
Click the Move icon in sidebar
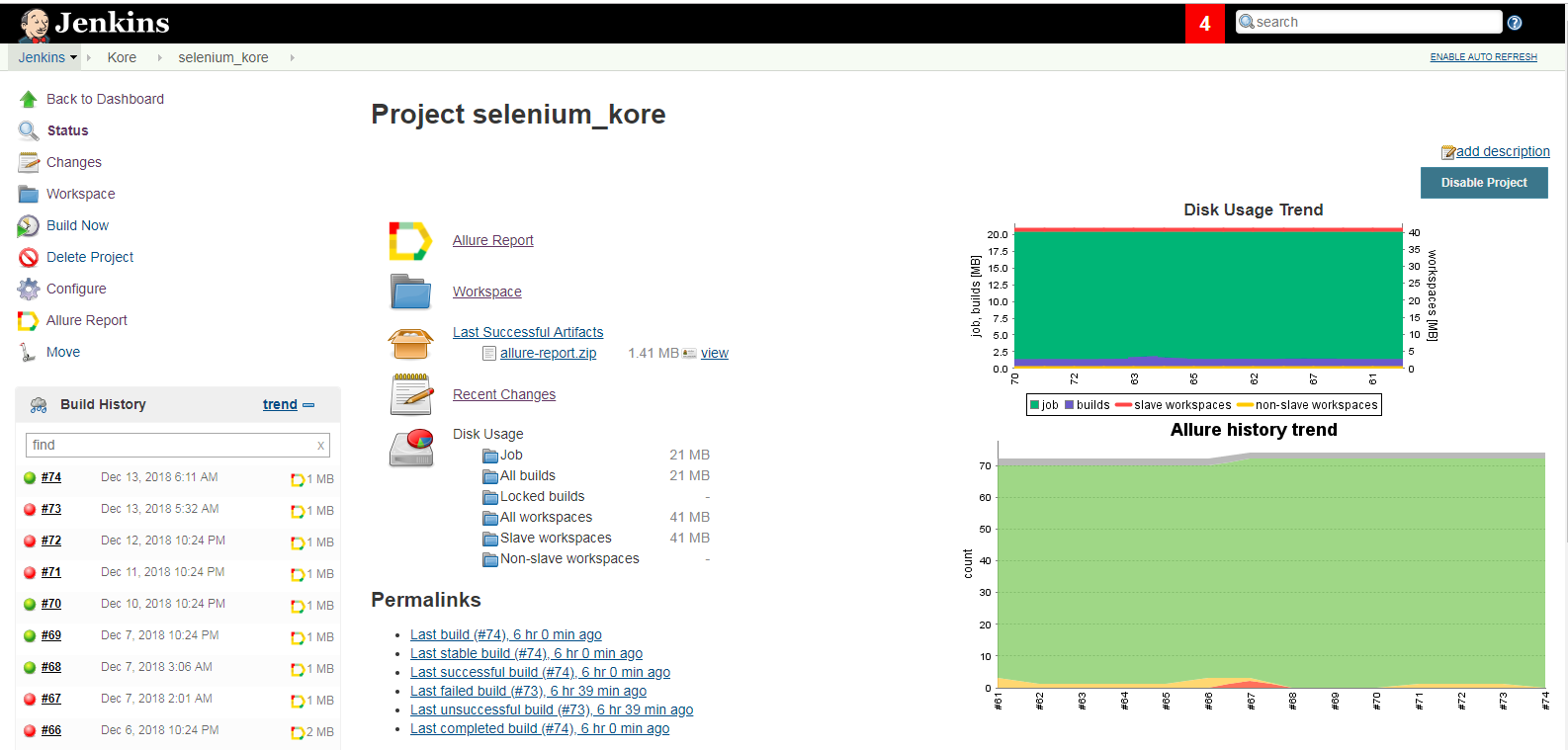click(29, 352)
